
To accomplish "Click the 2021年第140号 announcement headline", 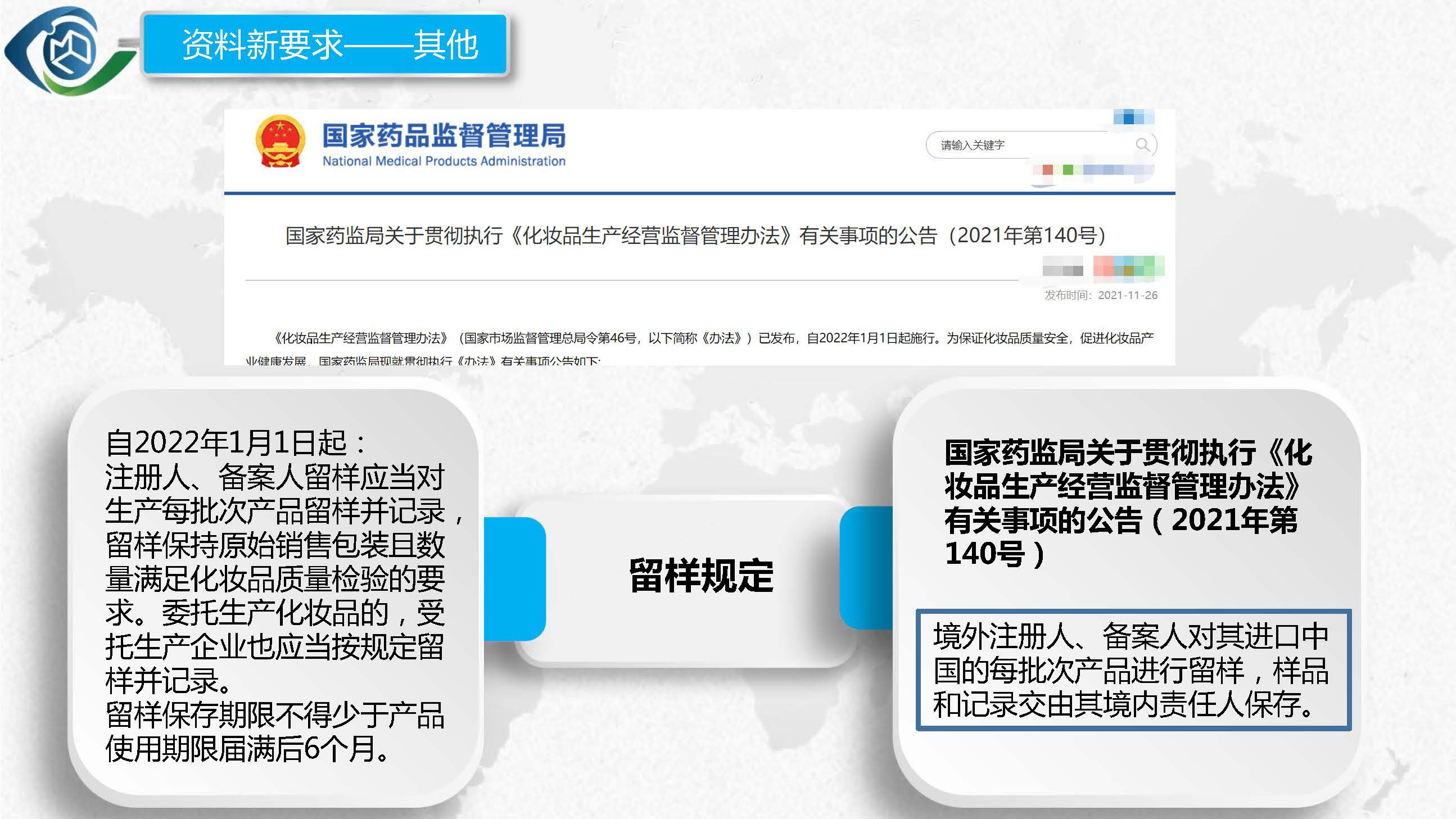I will (x=695, y=235).
